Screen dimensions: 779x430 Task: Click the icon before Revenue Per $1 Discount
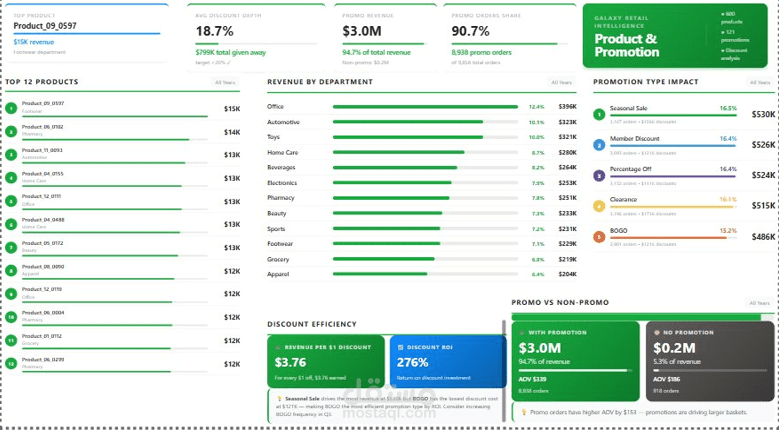pos(278,348)
